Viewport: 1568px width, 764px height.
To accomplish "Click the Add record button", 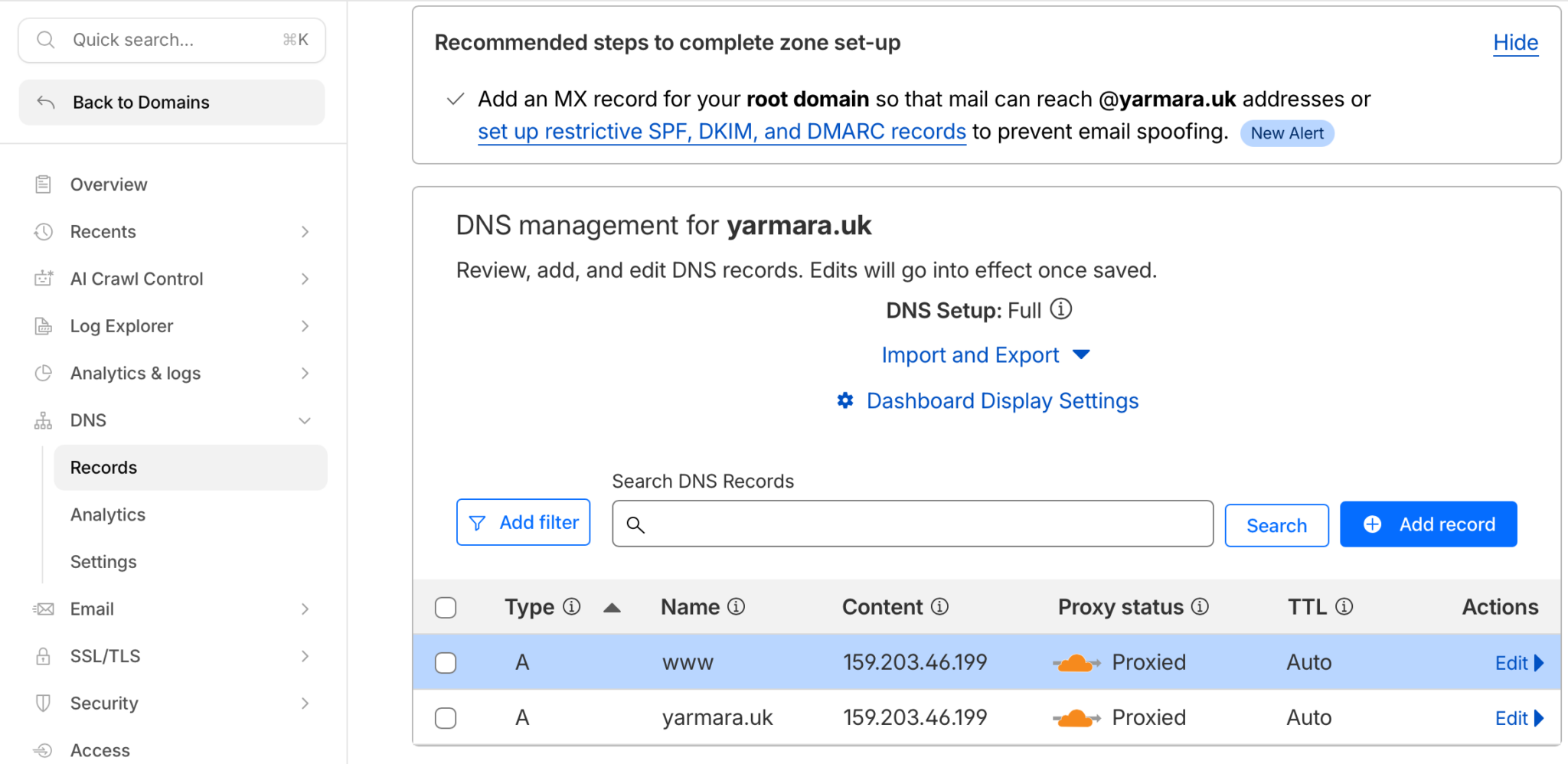I will (x=1428, y=524).
